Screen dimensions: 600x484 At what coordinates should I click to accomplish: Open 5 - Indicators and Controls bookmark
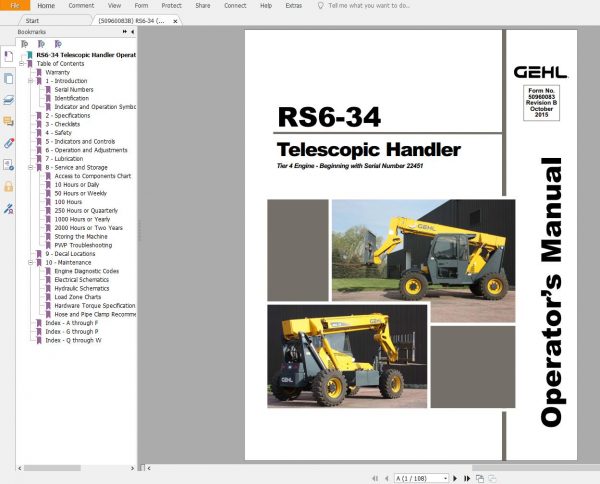click(80, 141)
